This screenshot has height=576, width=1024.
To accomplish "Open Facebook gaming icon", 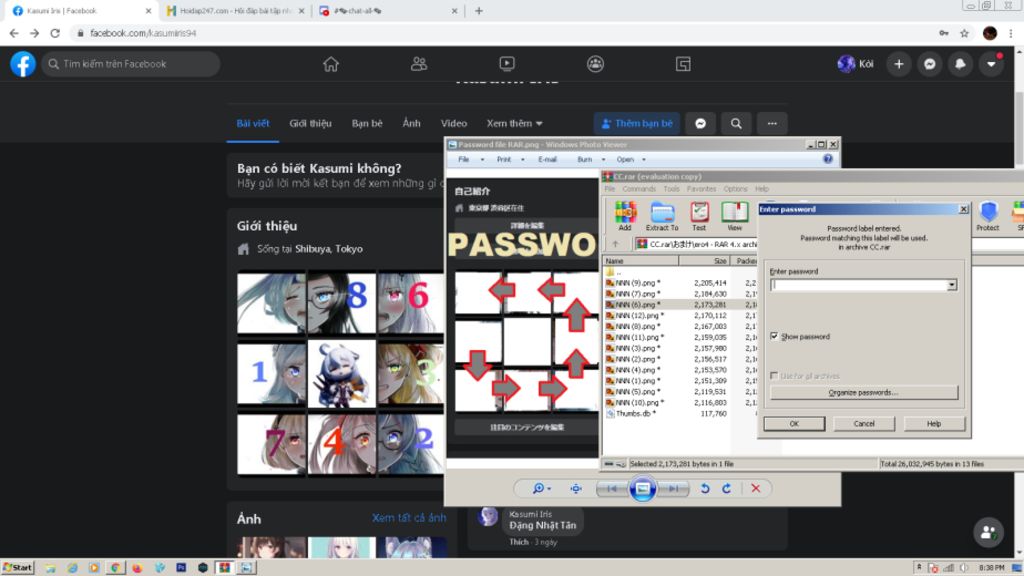I will point(683,64).
